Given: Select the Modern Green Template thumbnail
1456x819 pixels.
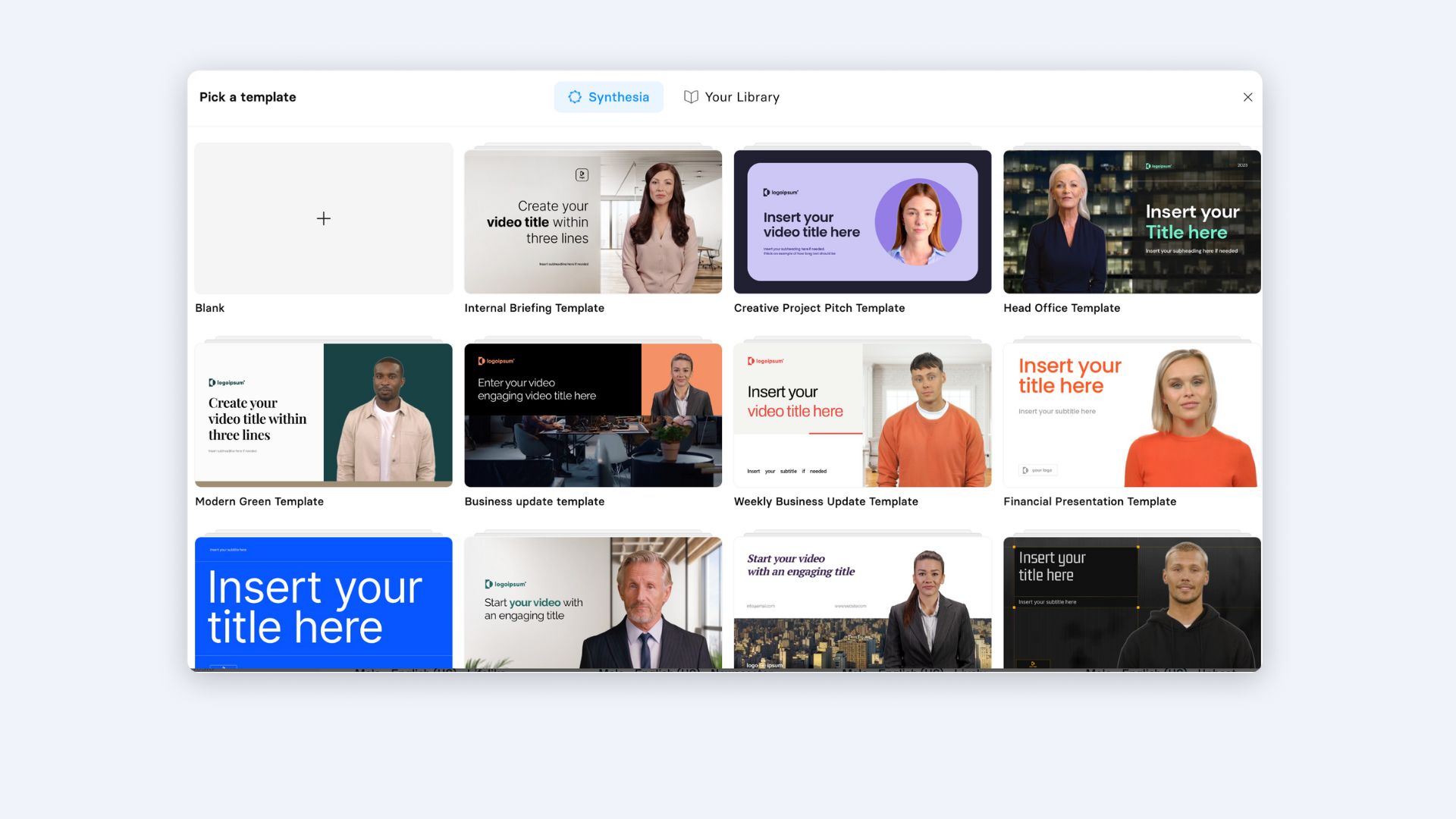Looking at the screenshot, I should click(324, 415).
